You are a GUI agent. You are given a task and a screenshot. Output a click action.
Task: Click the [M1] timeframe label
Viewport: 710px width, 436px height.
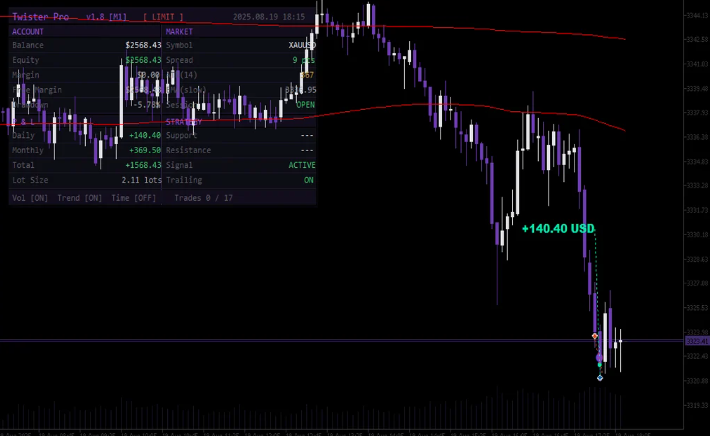point(117,17)
